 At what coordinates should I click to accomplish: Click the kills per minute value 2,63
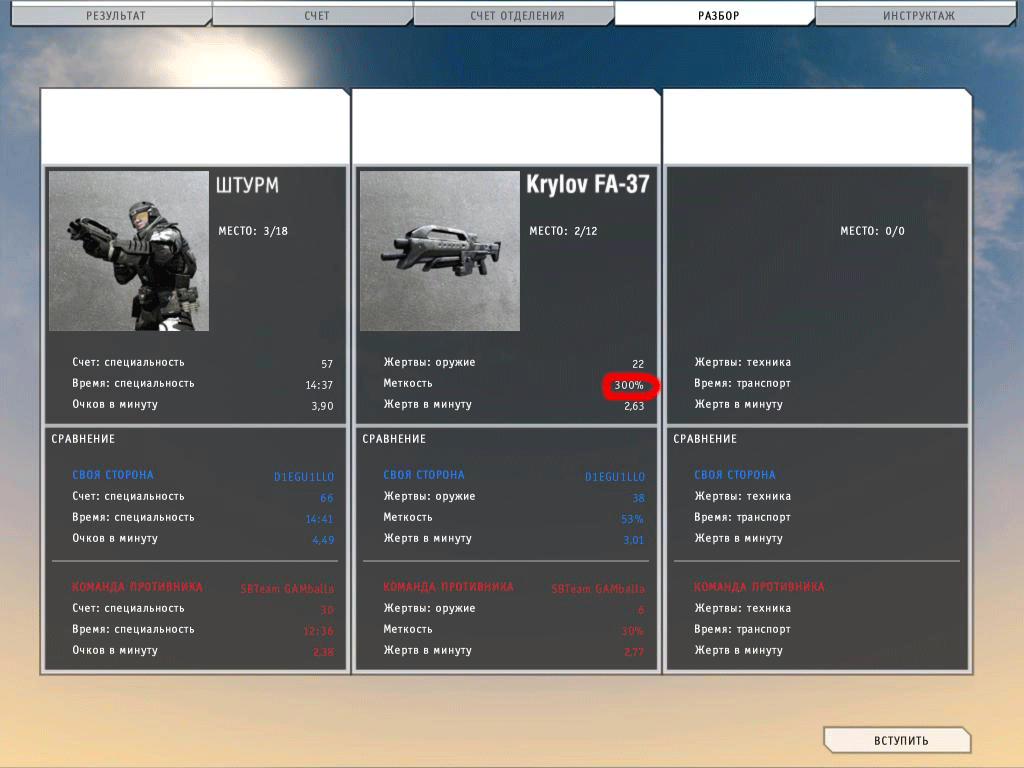point(634,406)
